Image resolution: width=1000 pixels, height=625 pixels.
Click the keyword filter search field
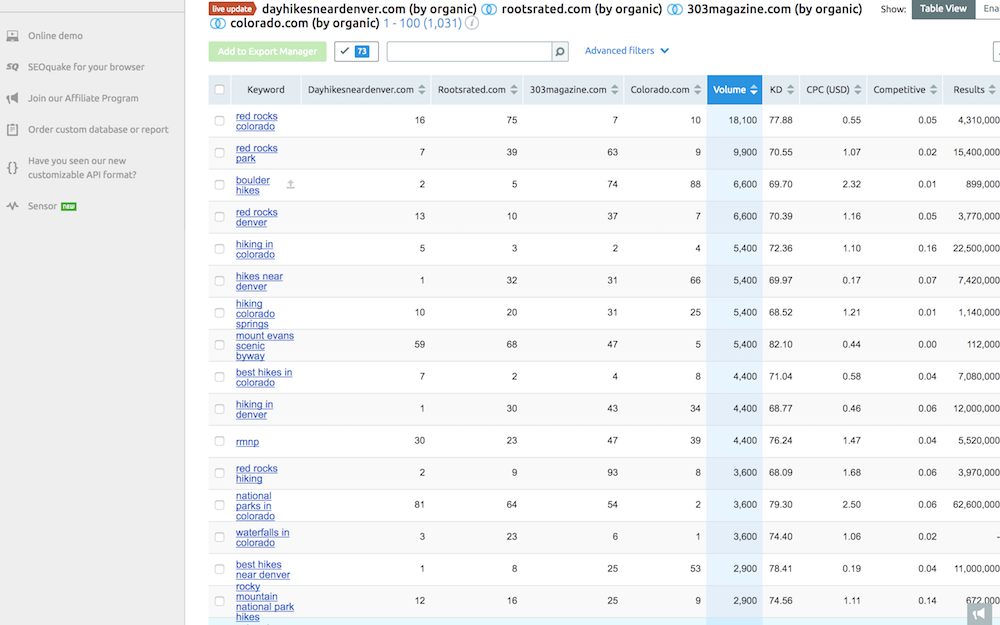click(469, 52)
